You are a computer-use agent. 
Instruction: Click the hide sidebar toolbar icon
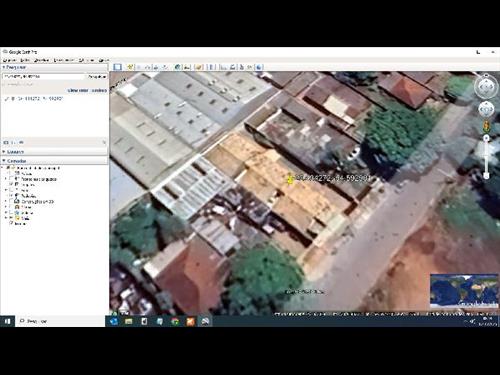coord(117,67)
